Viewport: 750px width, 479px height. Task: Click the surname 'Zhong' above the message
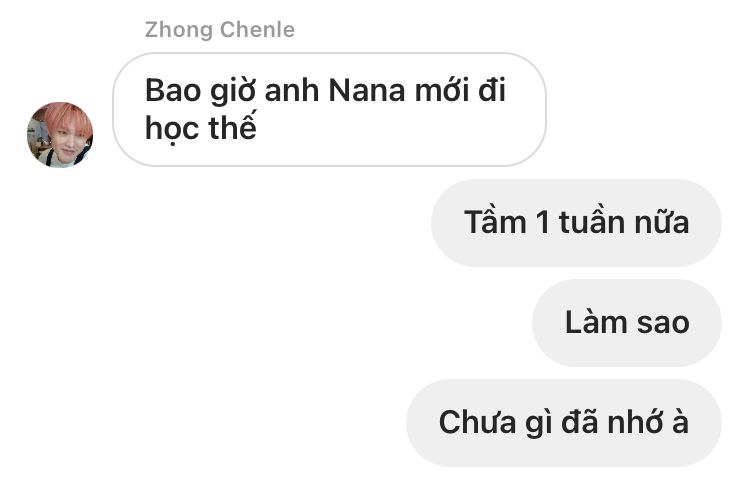[x=179, y=31]
